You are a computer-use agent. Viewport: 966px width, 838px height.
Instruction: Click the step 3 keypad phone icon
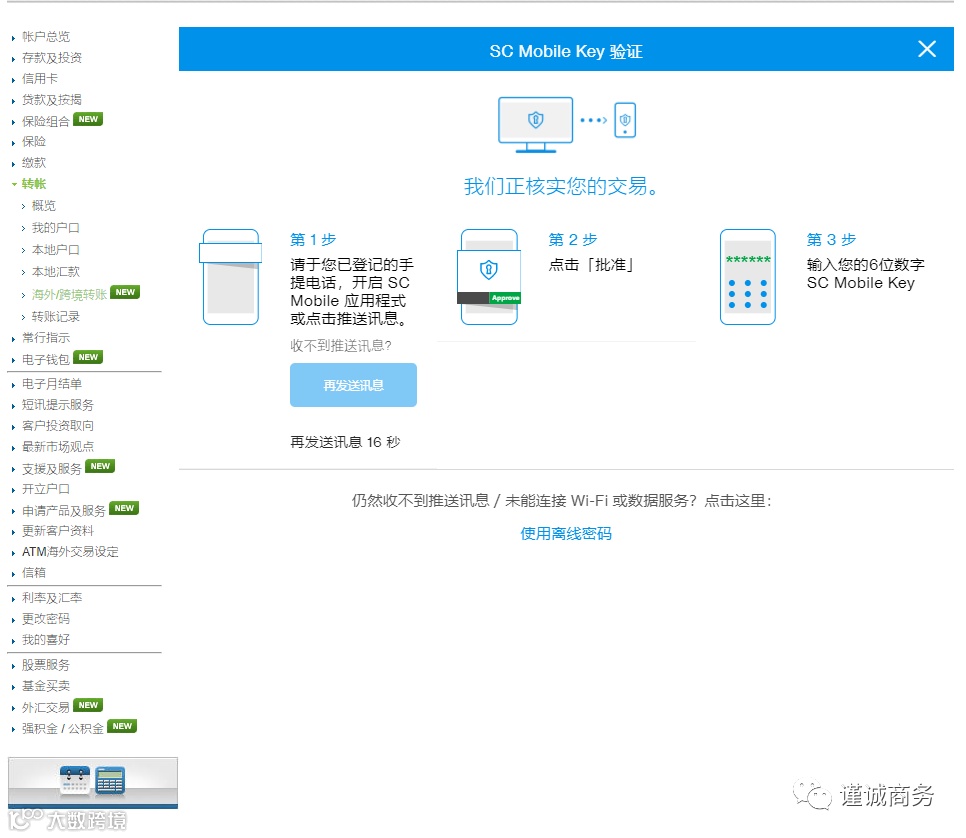click(747, 277)
